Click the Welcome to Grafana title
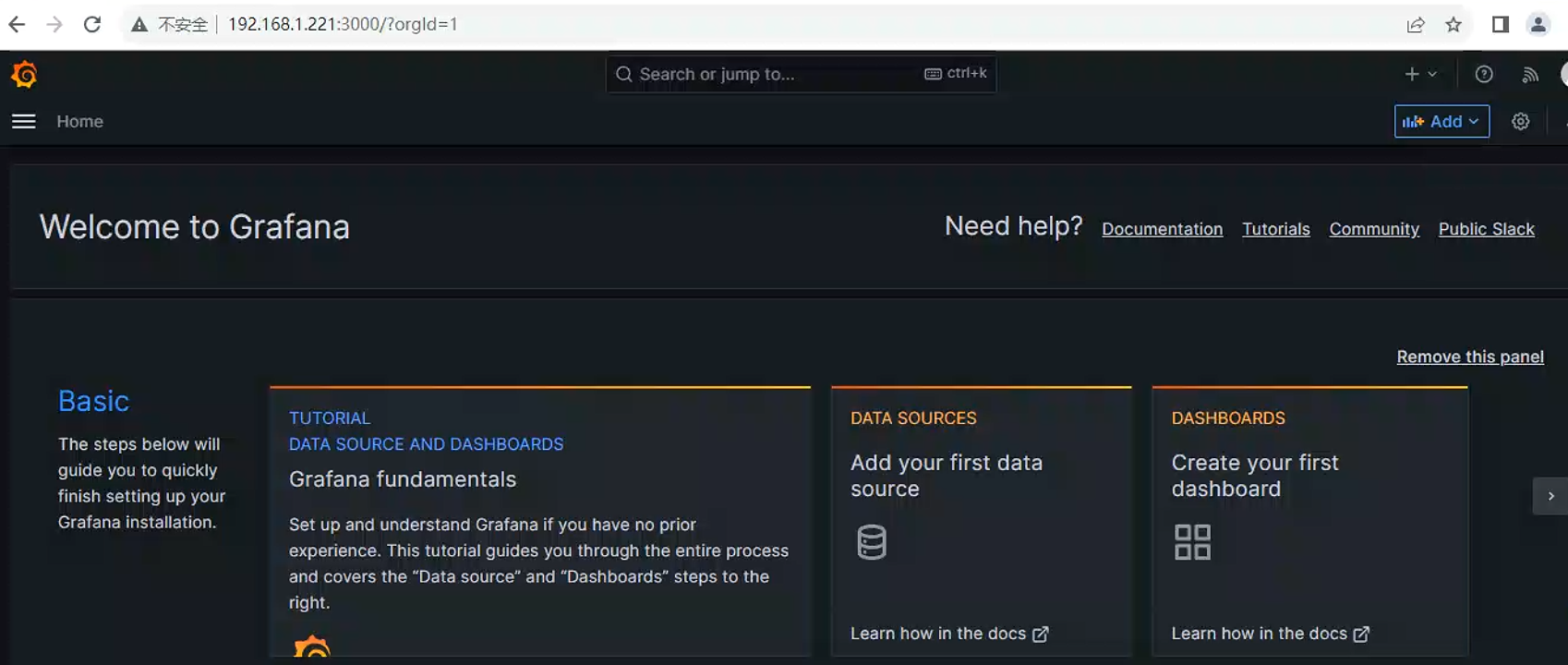1568x665 pixels. (x=195, y=227)
